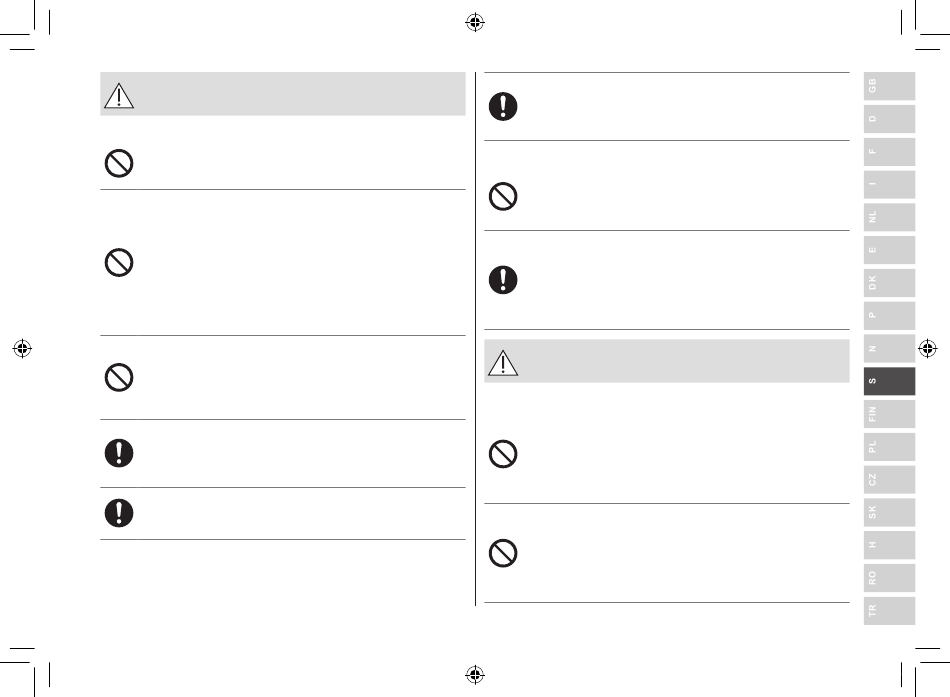Image resolution: width=950 pixels, height=697 pixels.
Task: Jump to the TR language tab
Action: coord(889,610)
